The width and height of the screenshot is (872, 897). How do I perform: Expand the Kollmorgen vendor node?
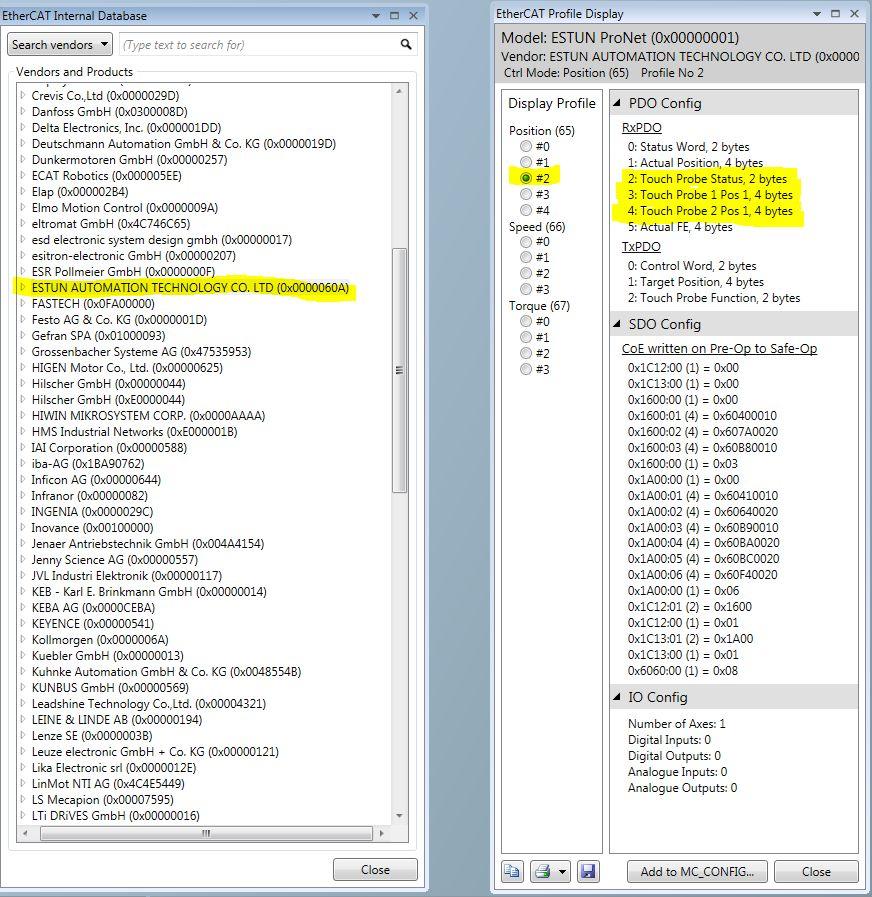coord(23,640)
